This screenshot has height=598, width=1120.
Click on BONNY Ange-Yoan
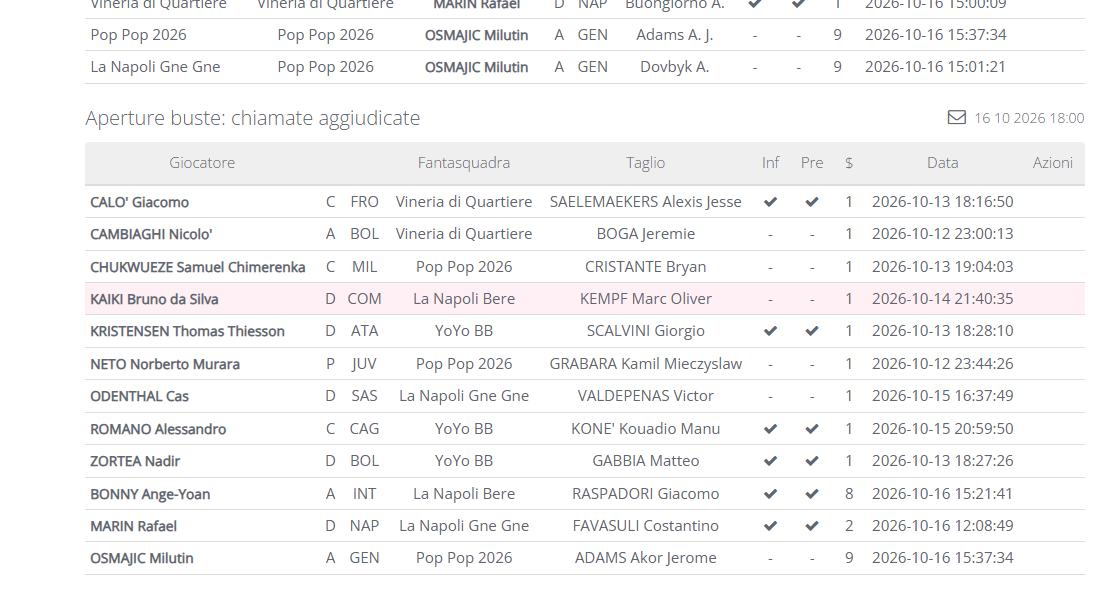tap(150, 494)
